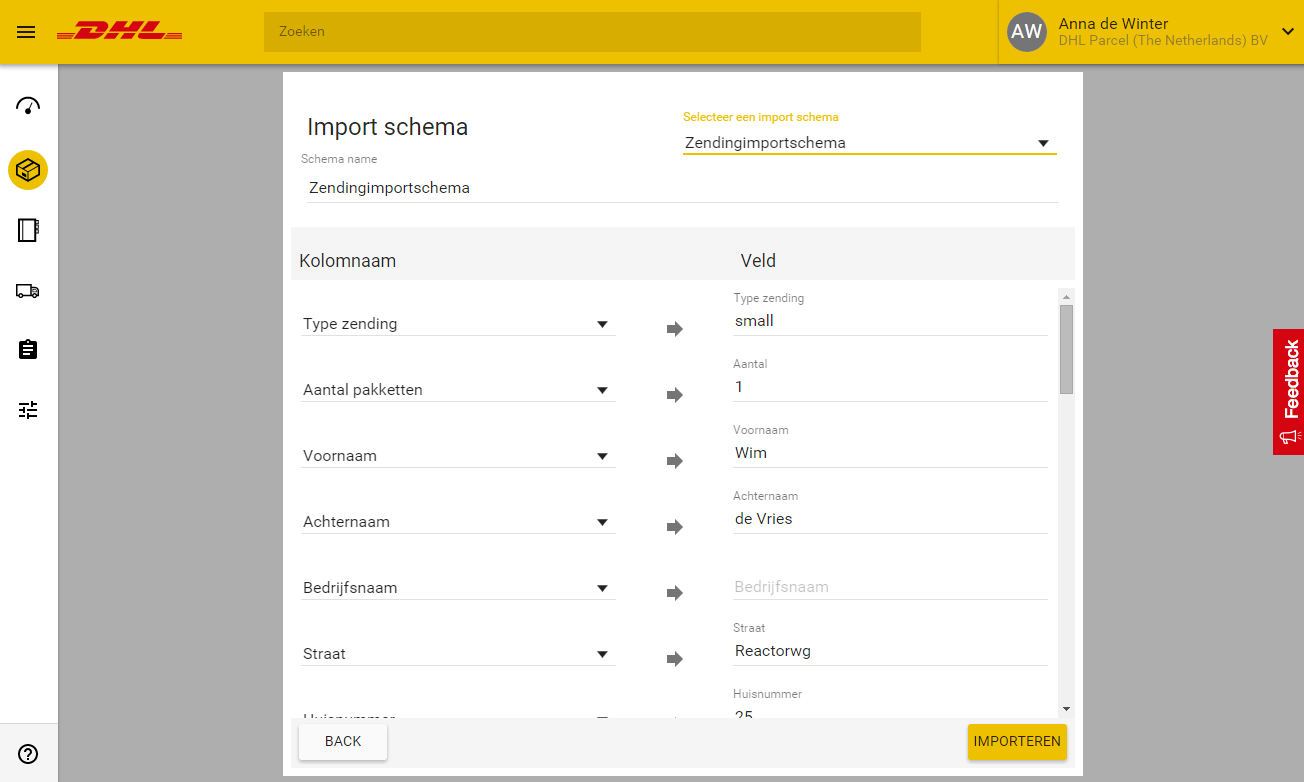1304x782 pixels.
Task: Edit the Aantal field value 1
Action: click(890, 387)
